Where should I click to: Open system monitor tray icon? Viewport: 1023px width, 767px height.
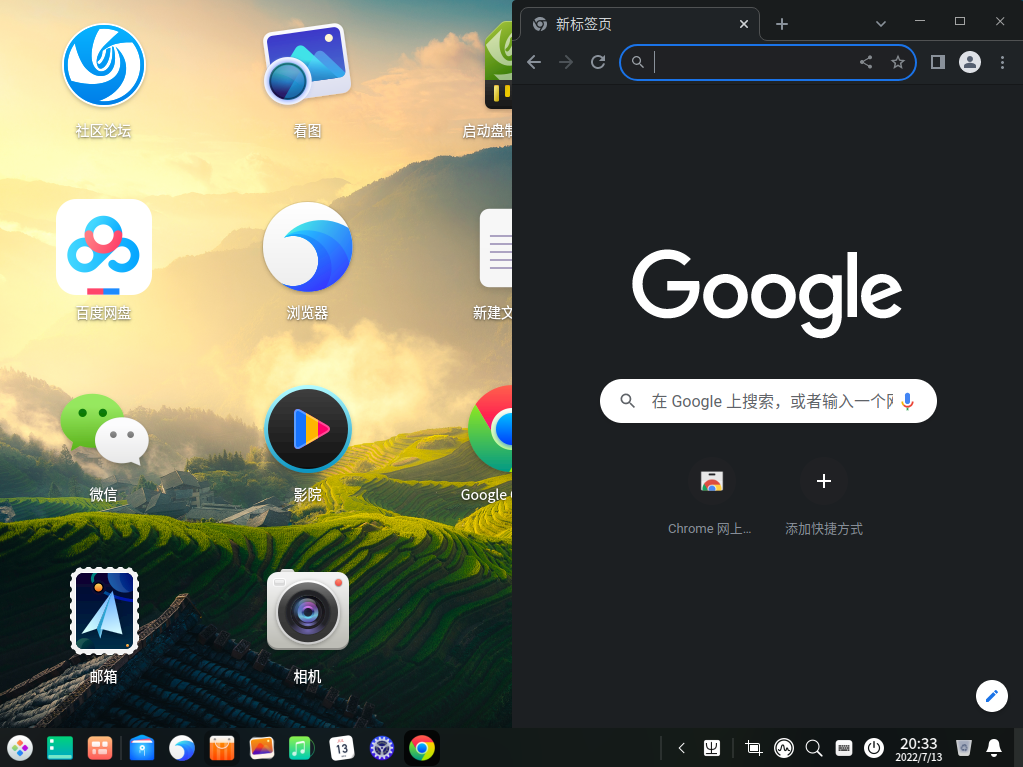[784, 748]
